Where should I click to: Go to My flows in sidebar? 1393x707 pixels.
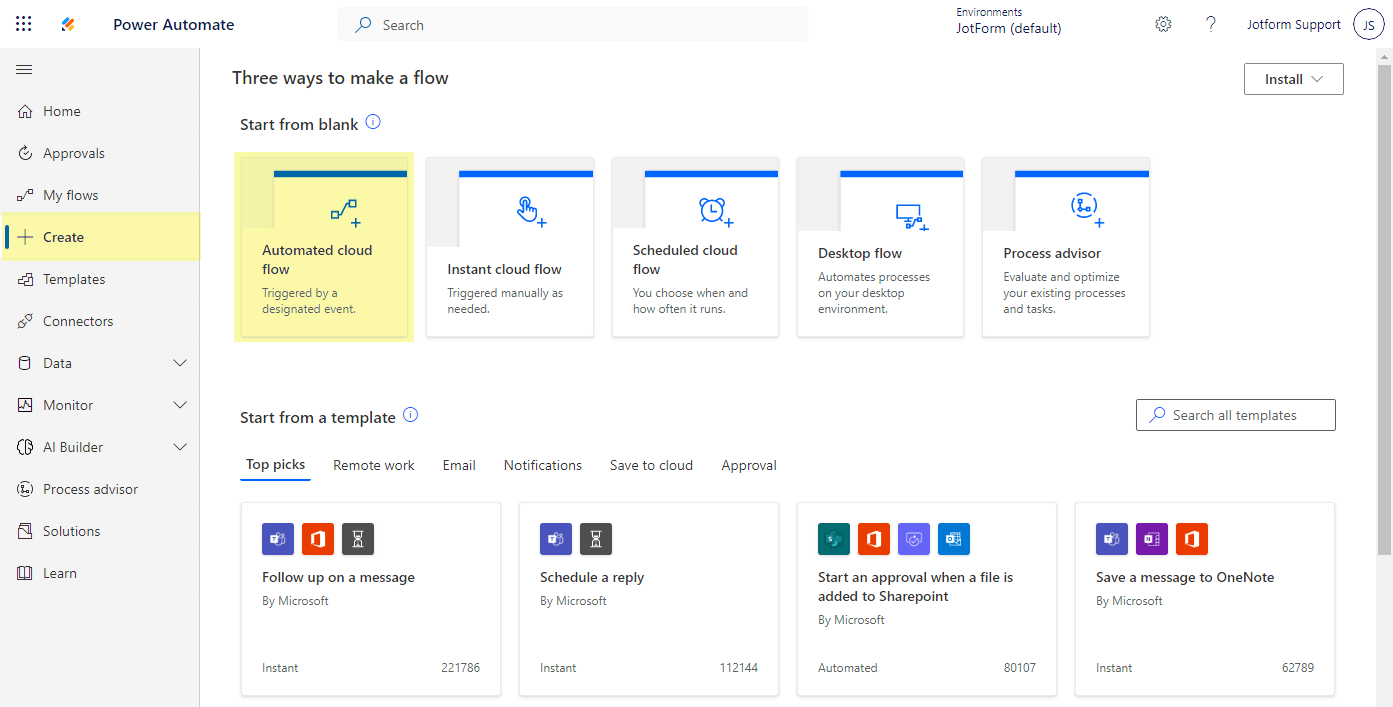70,195
